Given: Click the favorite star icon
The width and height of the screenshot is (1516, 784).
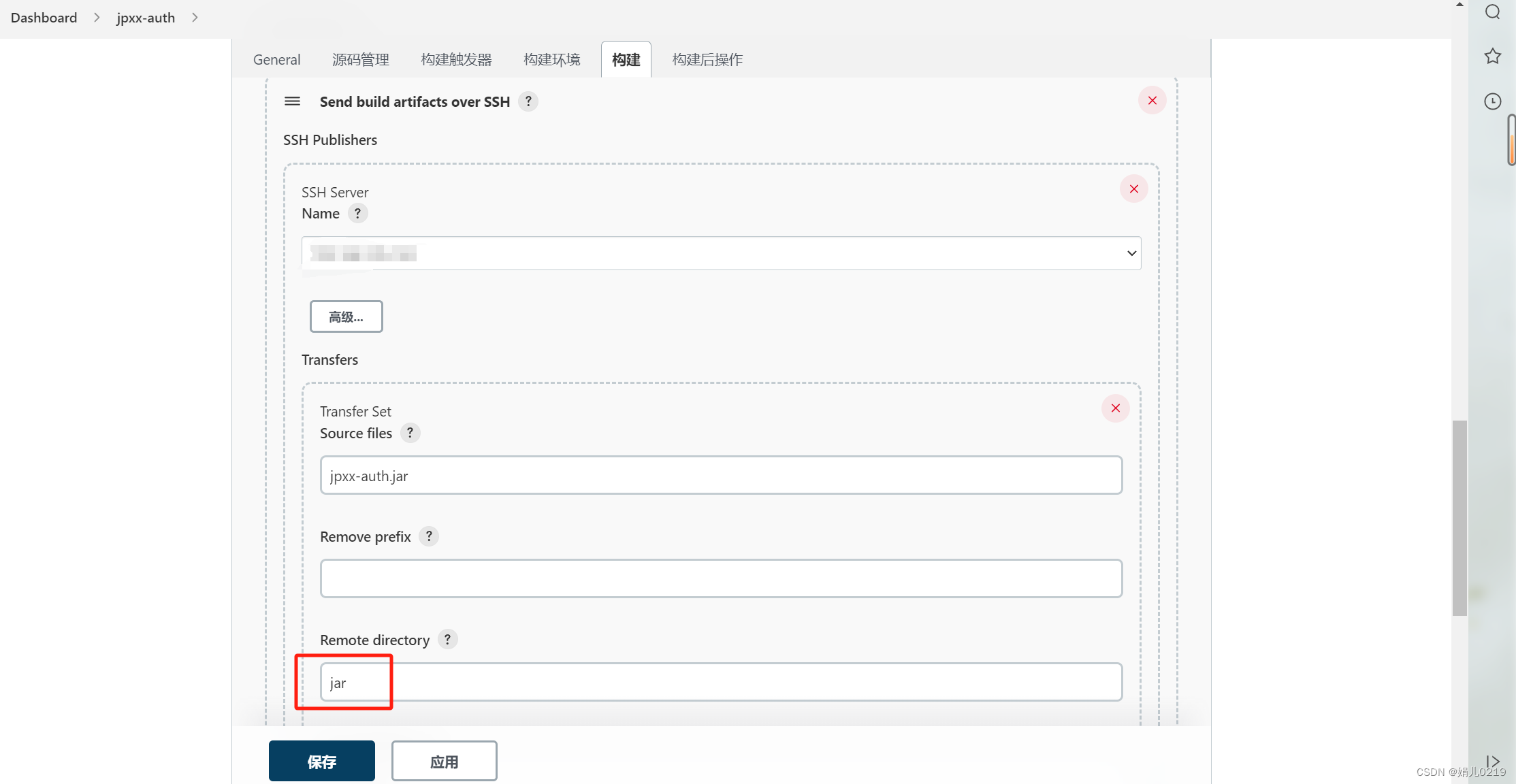Looking at the screenshot, I should tap(1492, 56).
